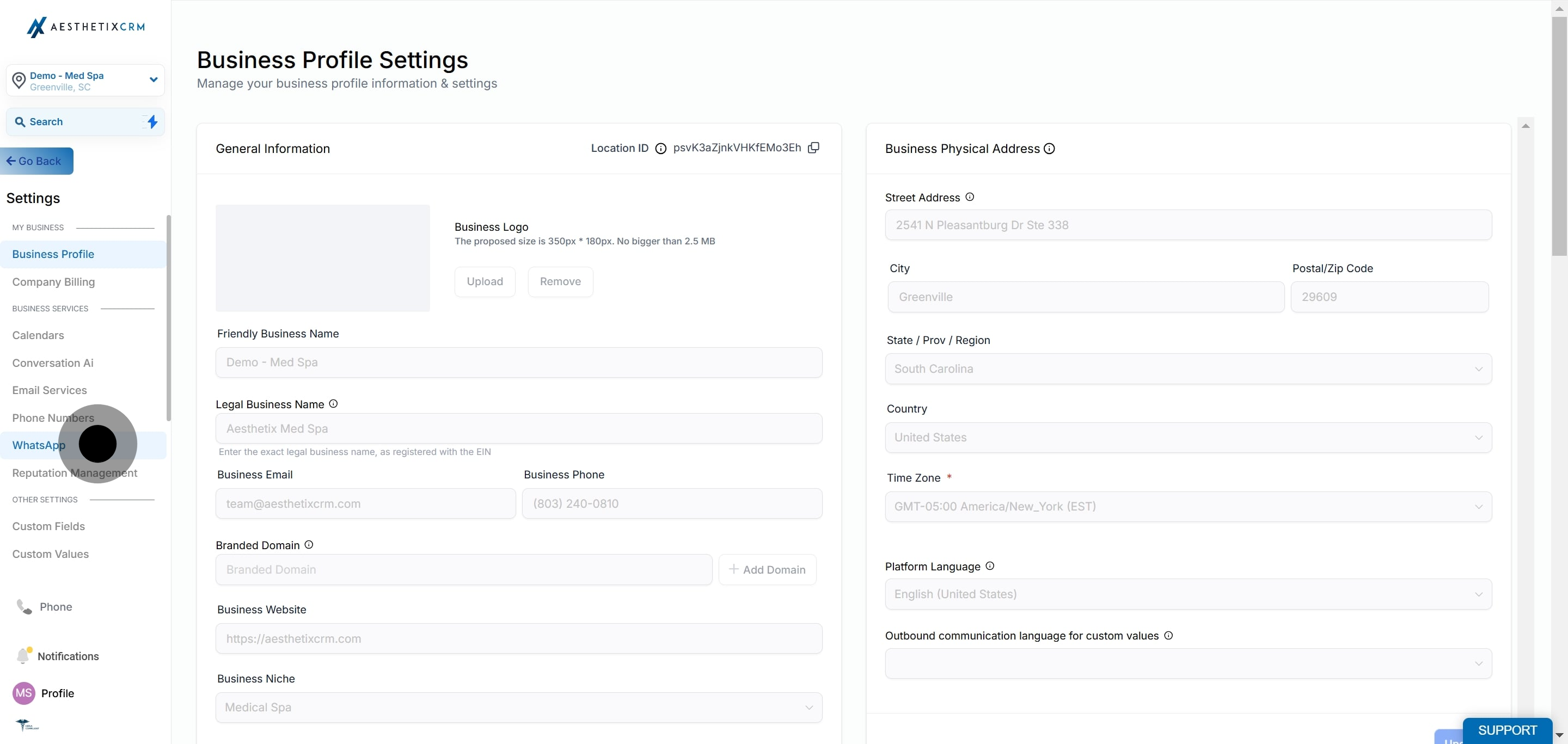
Task: Click the lightning bolt quick actions icon
Action: click(152, 122)
